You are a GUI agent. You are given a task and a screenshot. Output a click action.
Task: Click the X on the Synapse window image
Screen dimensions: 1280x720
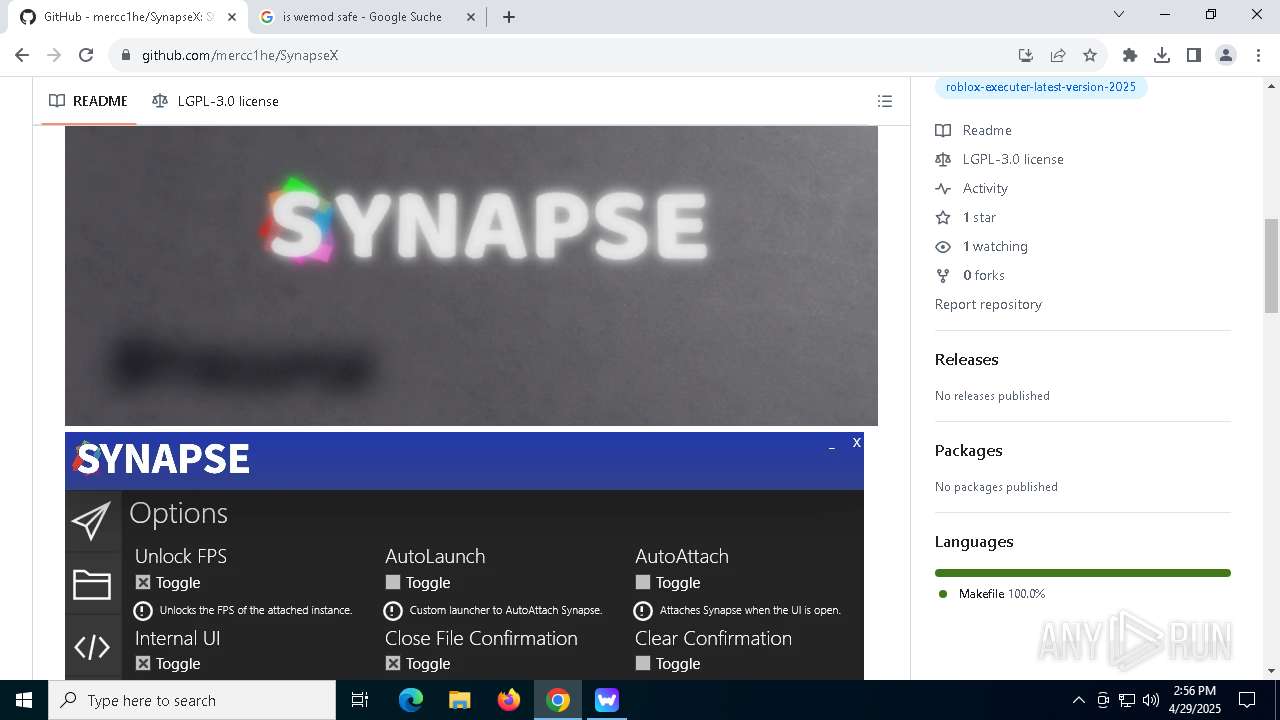coord(856,442)
